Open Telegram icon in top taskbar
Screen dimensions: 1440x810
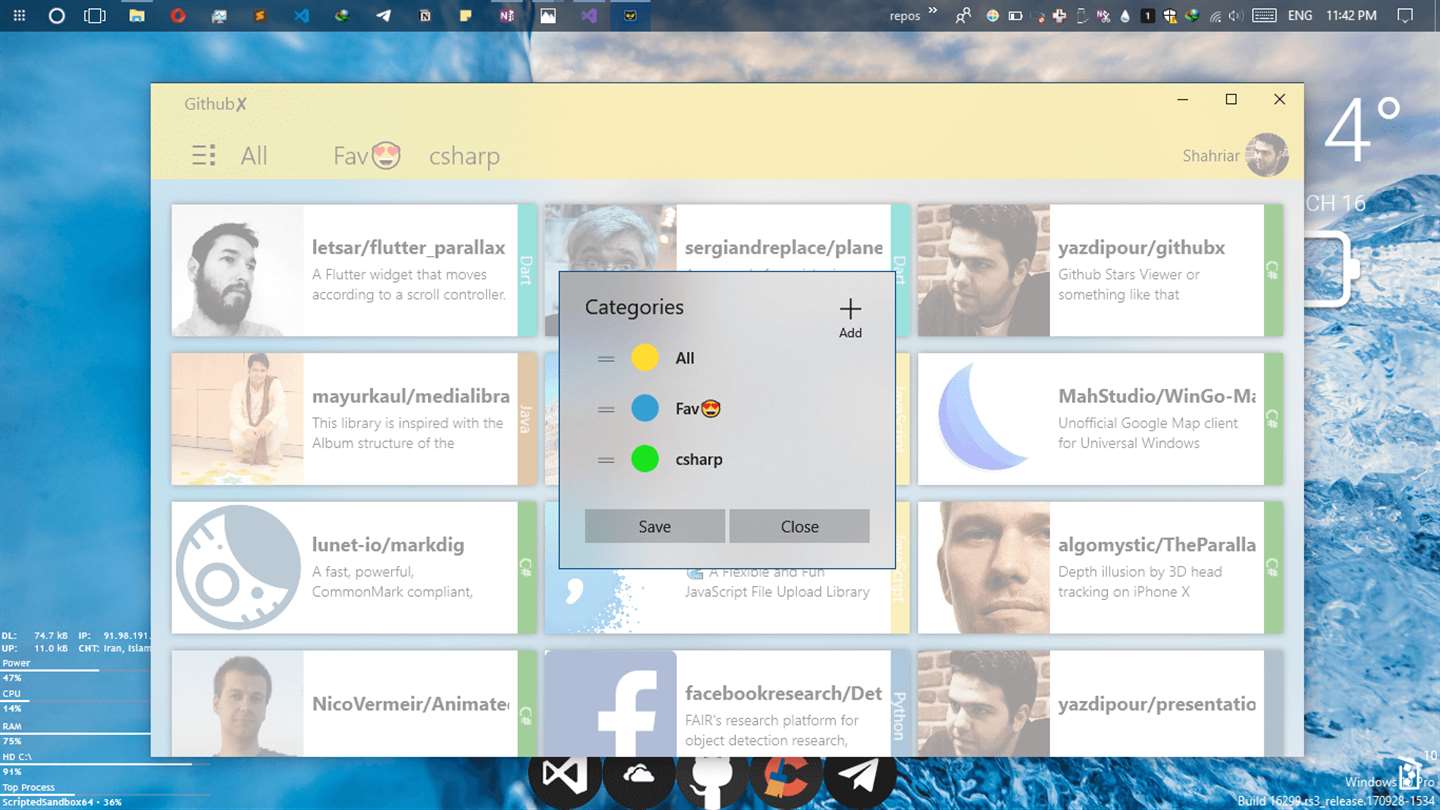tap(383, 15)
